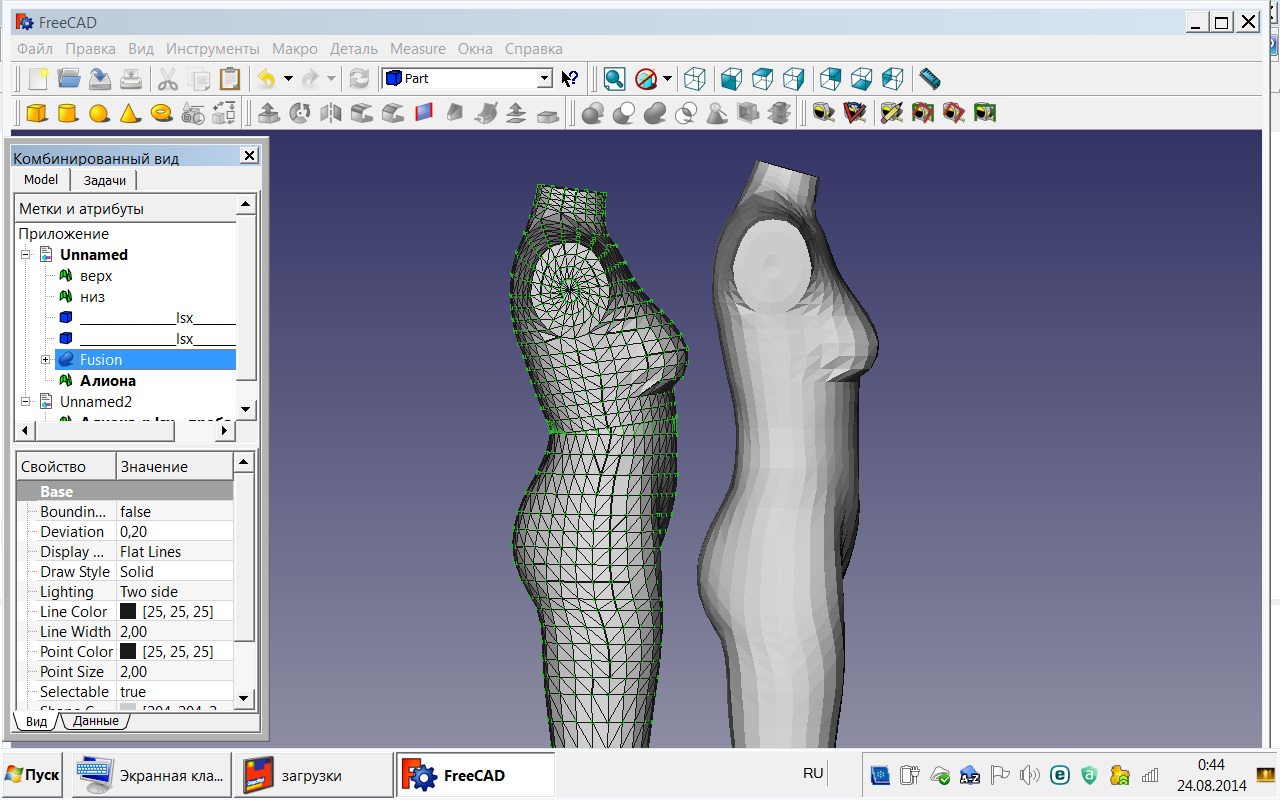The width and height of the screenshot is (1280, 800).
Task: Open the Макро menu
Action: pyautogui.click(x=294, y=48)
